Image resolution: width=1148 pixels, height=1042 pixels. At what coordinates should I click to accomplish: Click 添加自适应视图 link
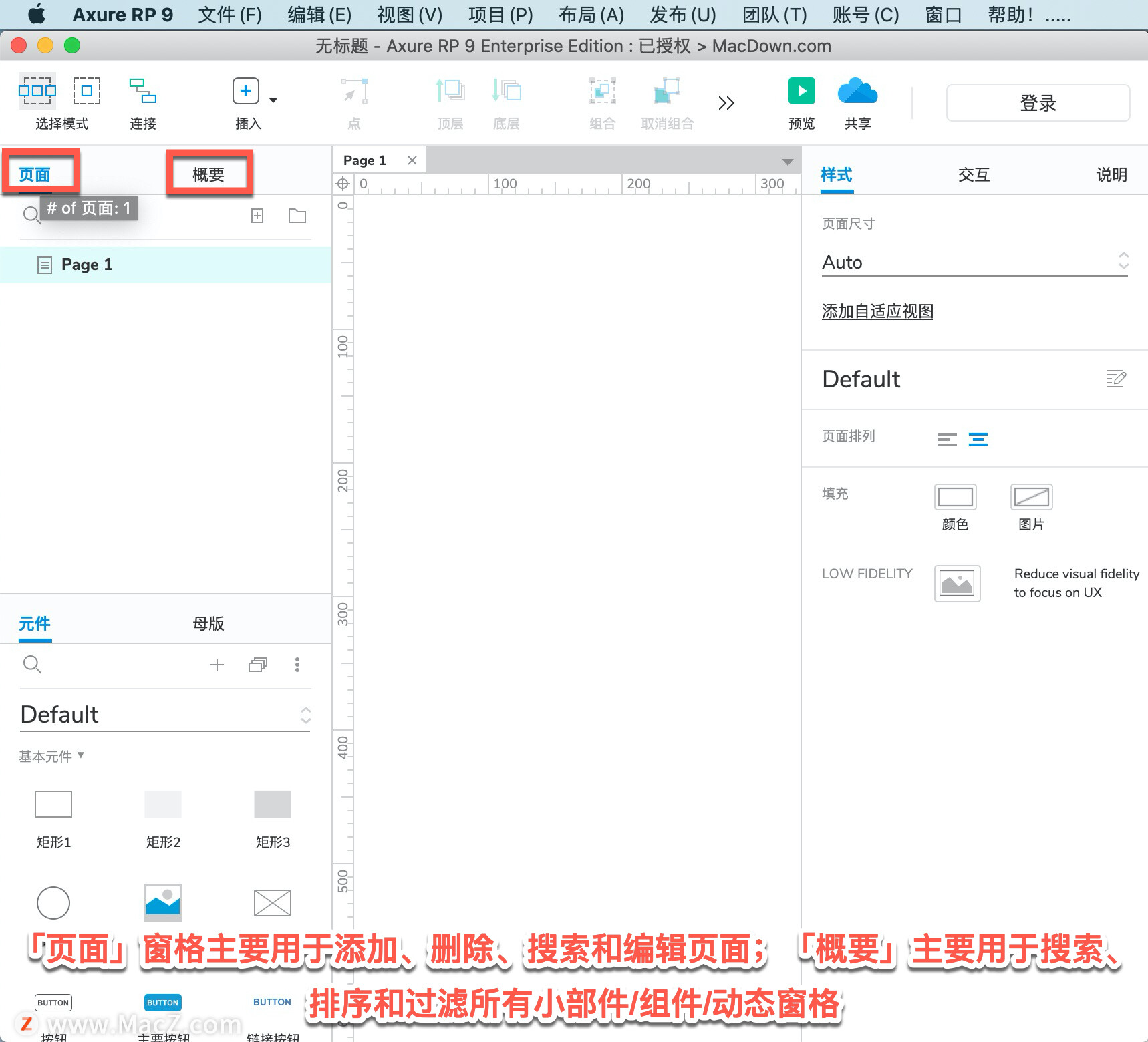(x=877, y=311)
